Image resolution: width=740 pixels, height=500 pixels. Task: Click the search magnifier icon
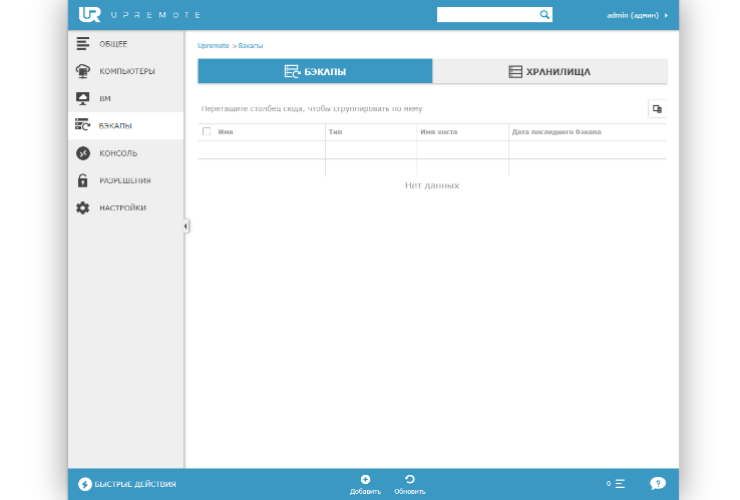pyautogui.click(x=545, y=15)
